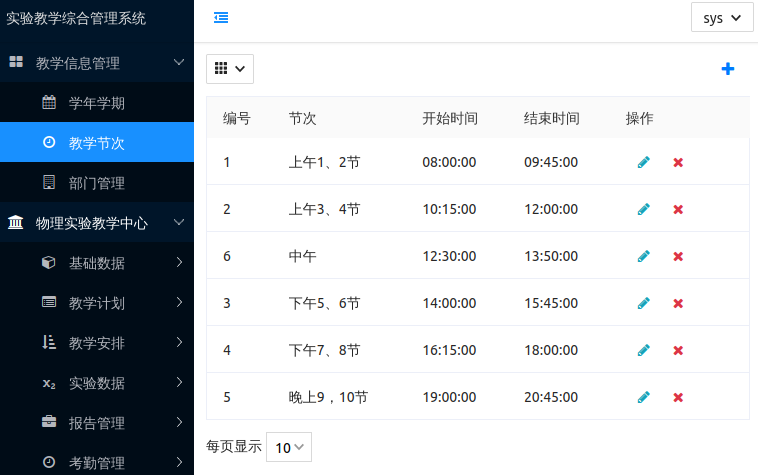Viewport: 758px width, 475px height.
Task: Click the blue plus add icon
Action: (x=727, y=69)
